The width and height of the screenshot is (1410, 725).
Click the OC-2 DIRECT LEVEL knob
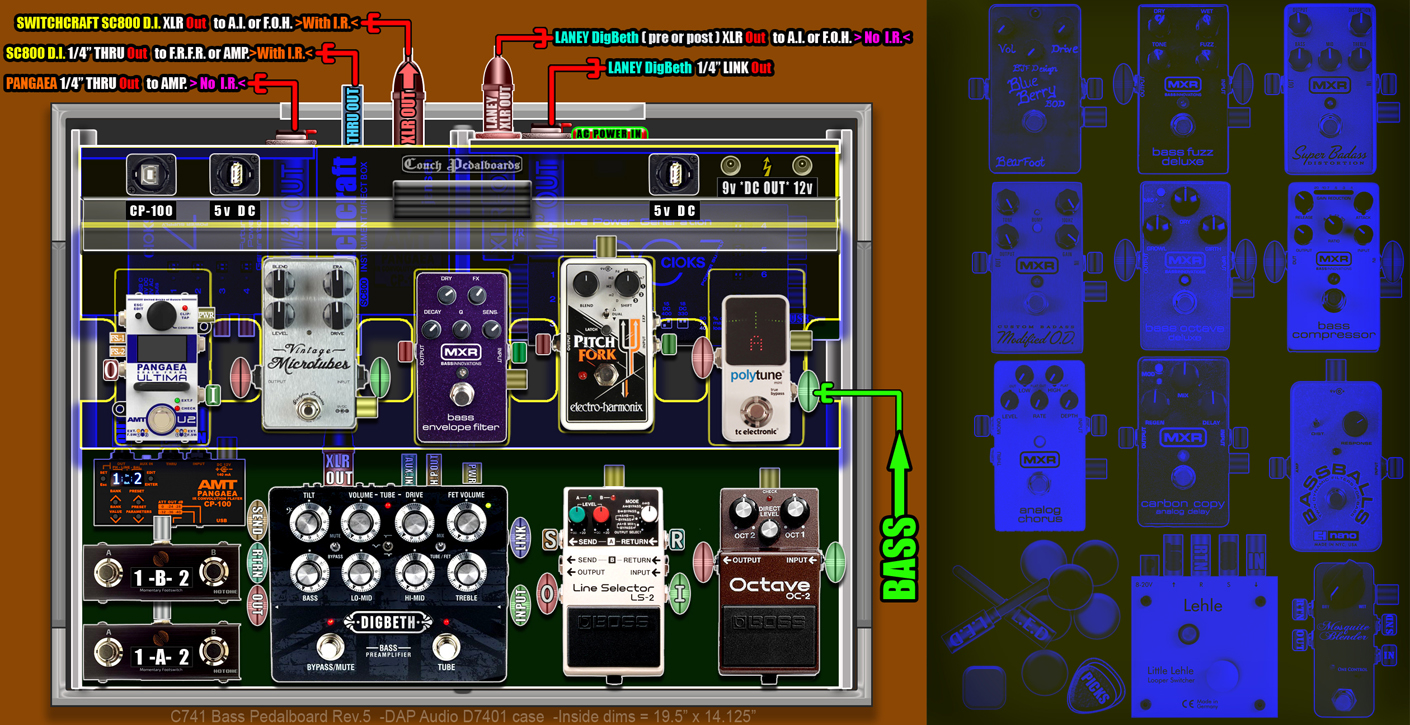769,532
